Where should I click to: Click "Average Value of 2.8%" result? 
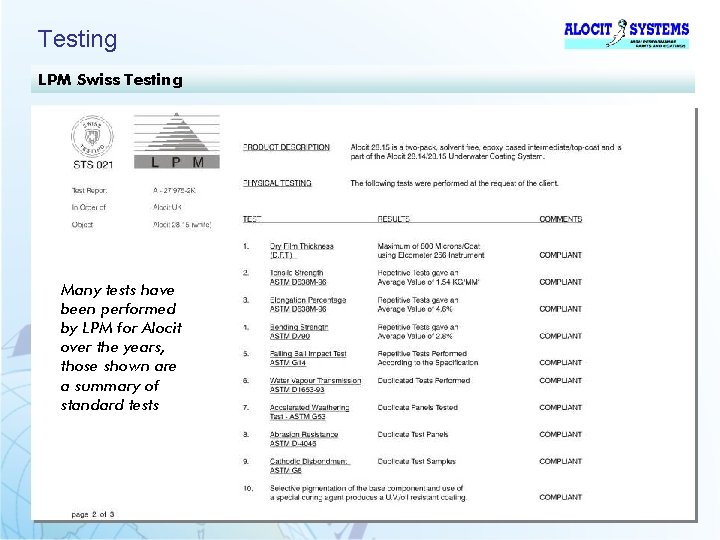tap(415, 336)
